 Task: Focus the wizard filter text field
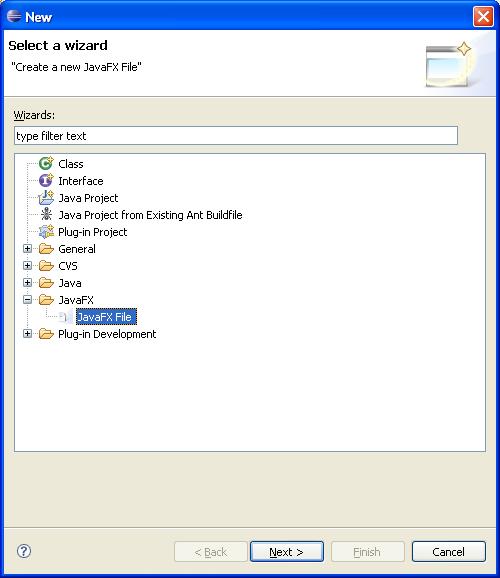pyautogui.click(x=236, y=136)
